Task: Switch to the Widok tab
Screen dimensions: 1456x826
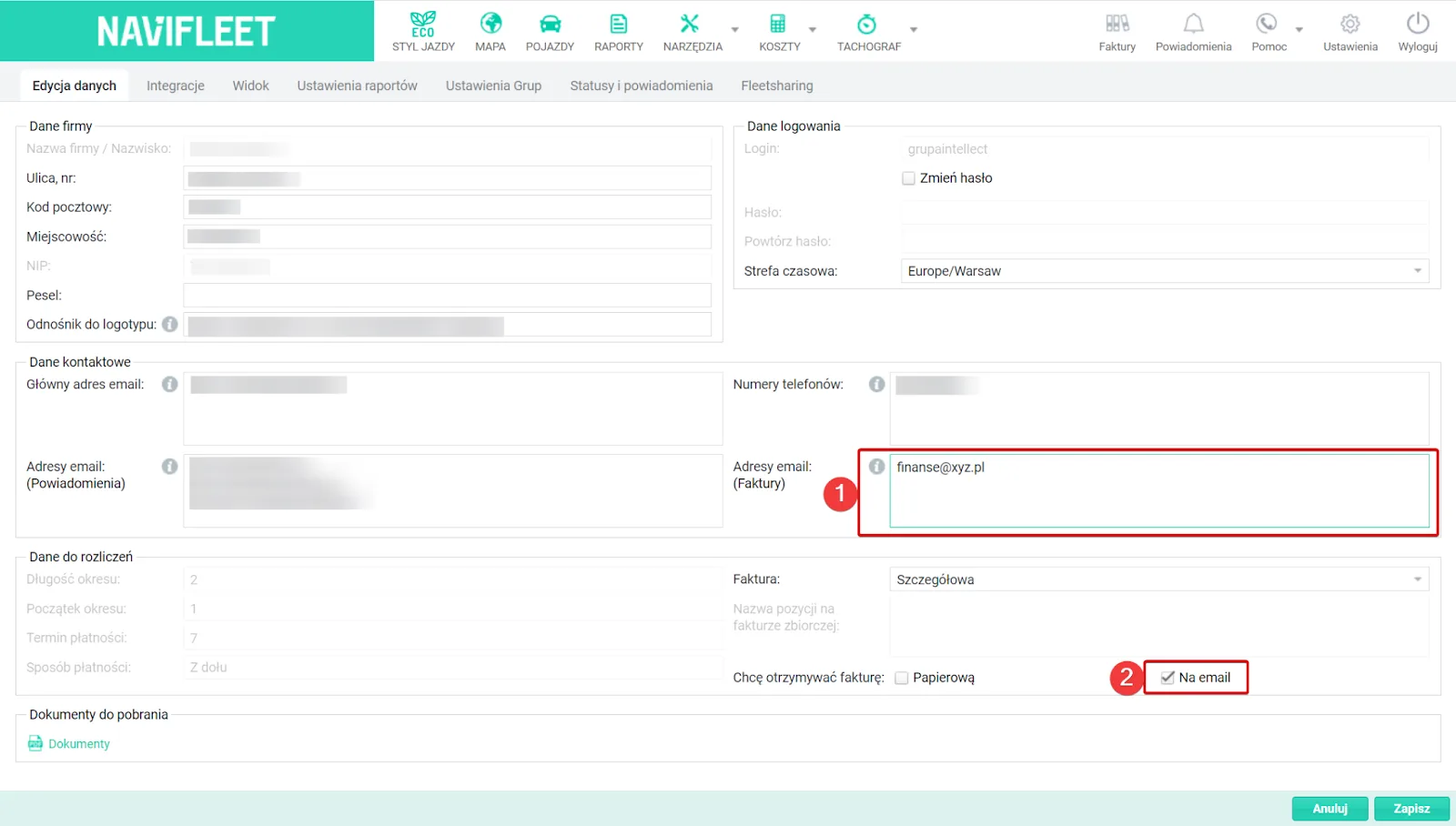Action: (251, 86)
